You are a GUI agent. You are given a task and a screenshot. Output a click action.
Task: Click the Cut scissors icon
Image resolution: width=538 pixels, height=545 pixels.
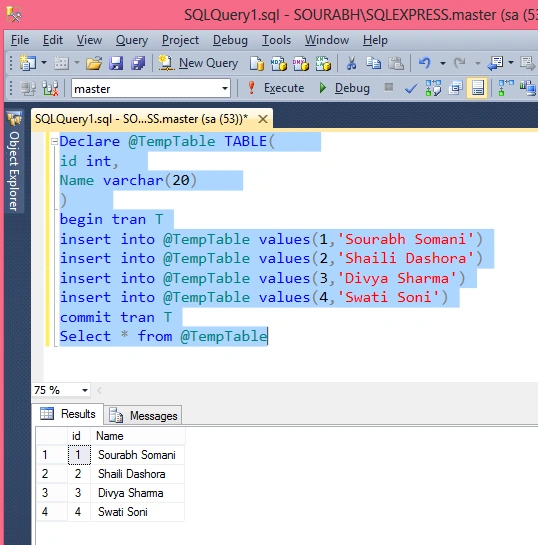351,63
